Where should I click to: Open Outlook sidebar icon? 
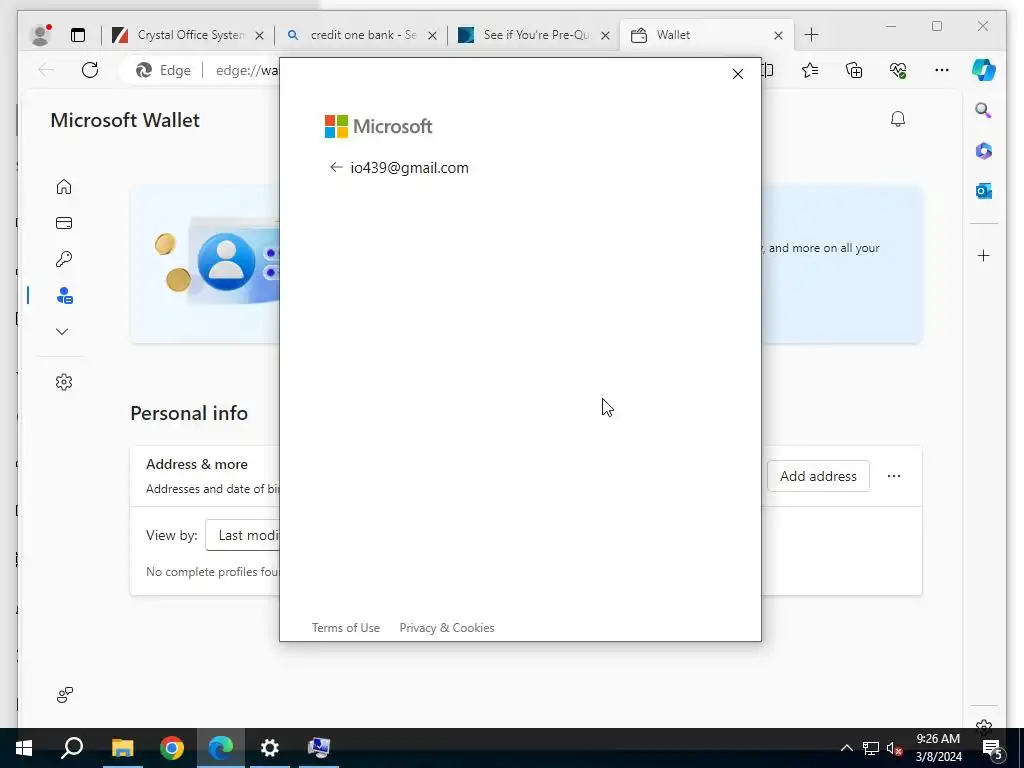[x=984, y=191]
